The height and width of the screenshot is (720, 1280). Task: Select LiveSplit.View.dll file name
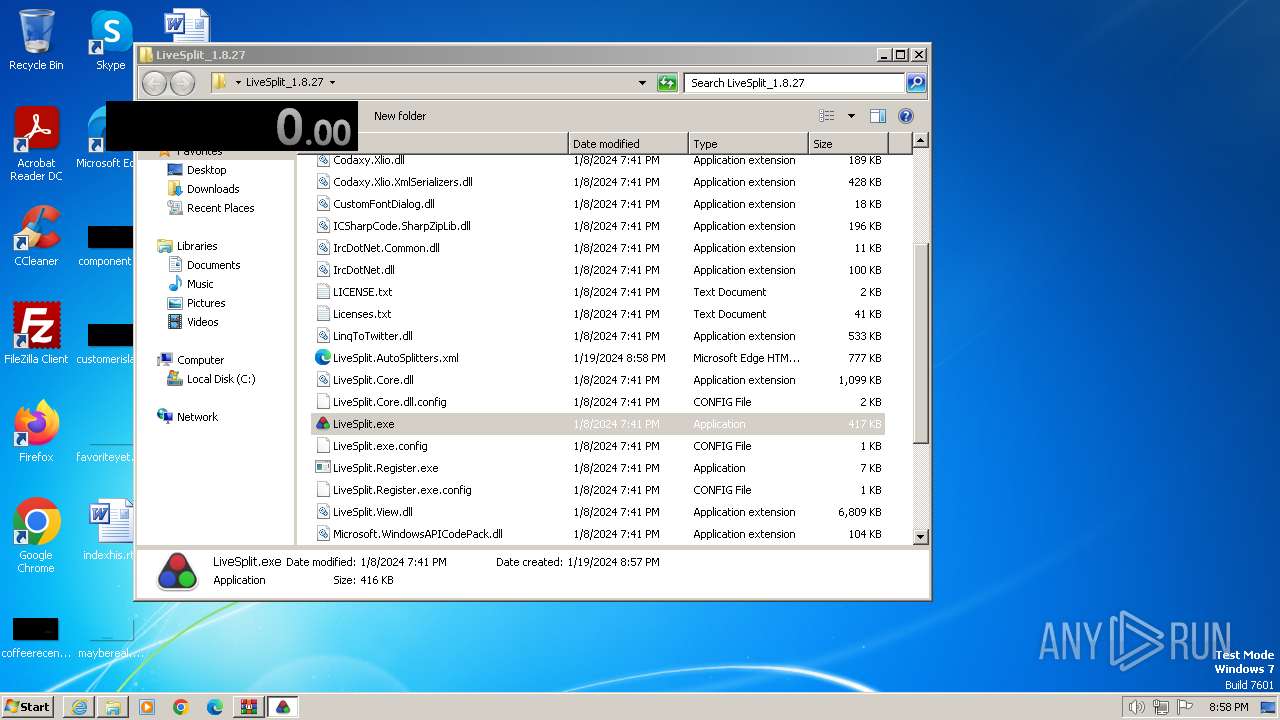373,512
